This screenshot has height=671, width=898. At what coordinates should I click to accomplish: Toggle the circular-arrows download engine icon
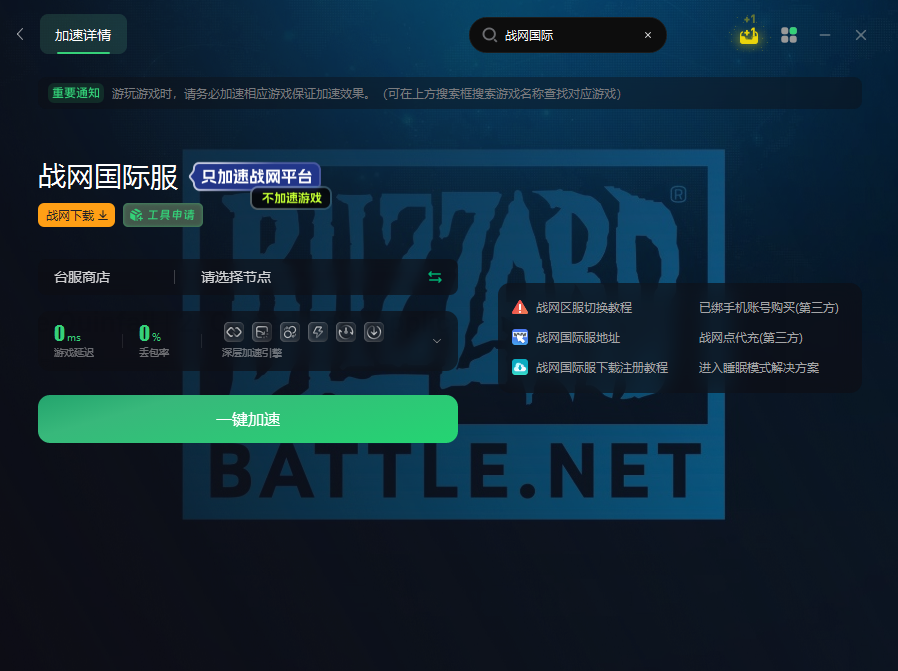pos(346,331)
